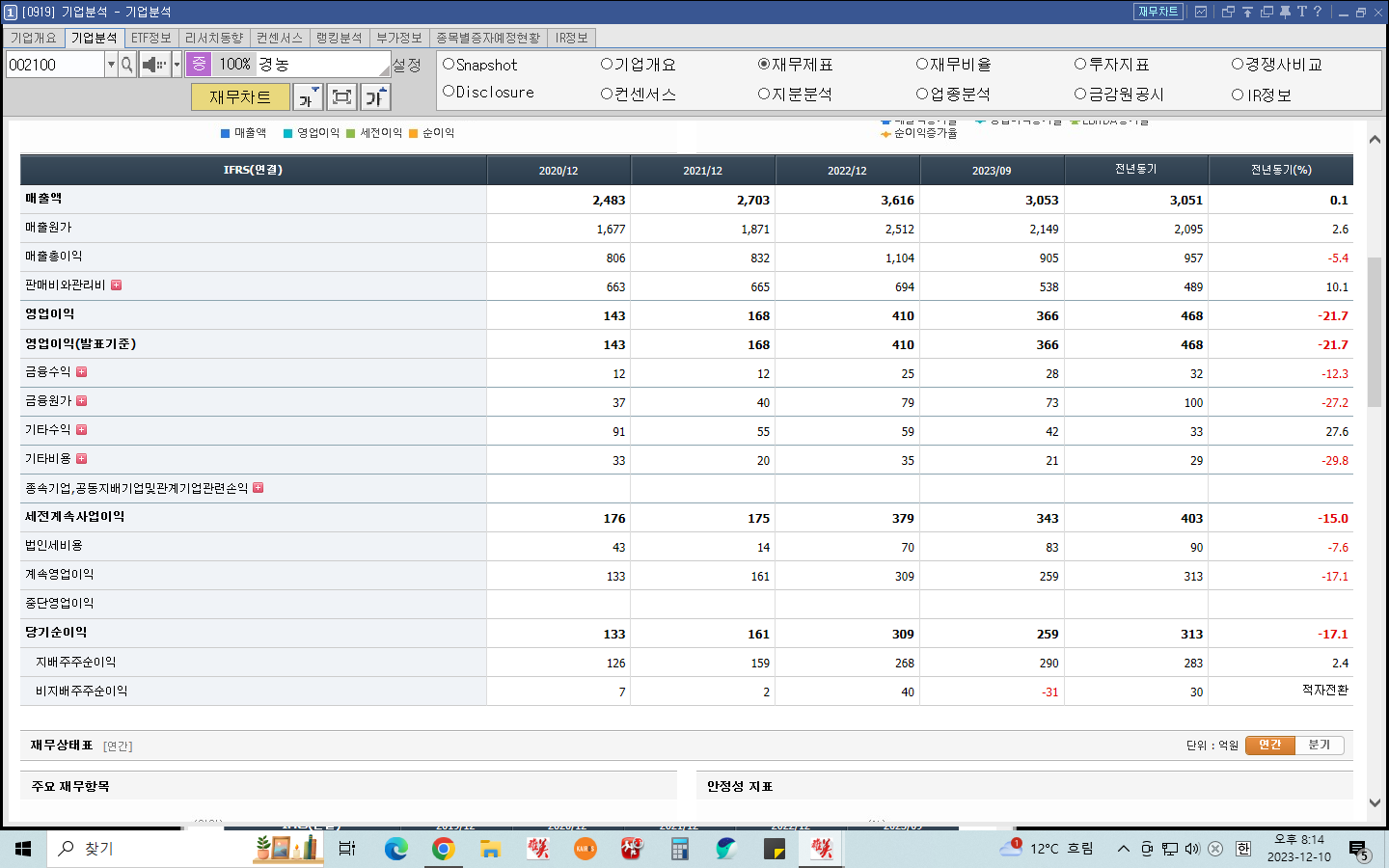Select 기업개요 radio button
Screen dimensions: 1389x868
pyautogui.click(x=607, y=65)
